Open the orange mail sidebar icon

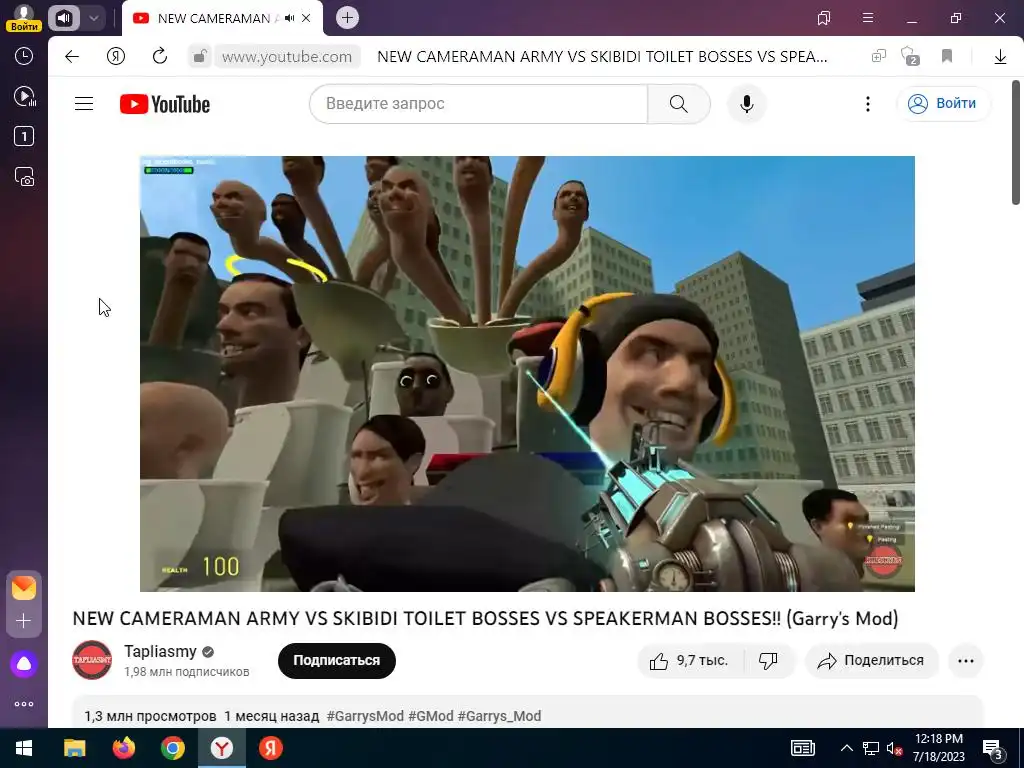point(24,588)
